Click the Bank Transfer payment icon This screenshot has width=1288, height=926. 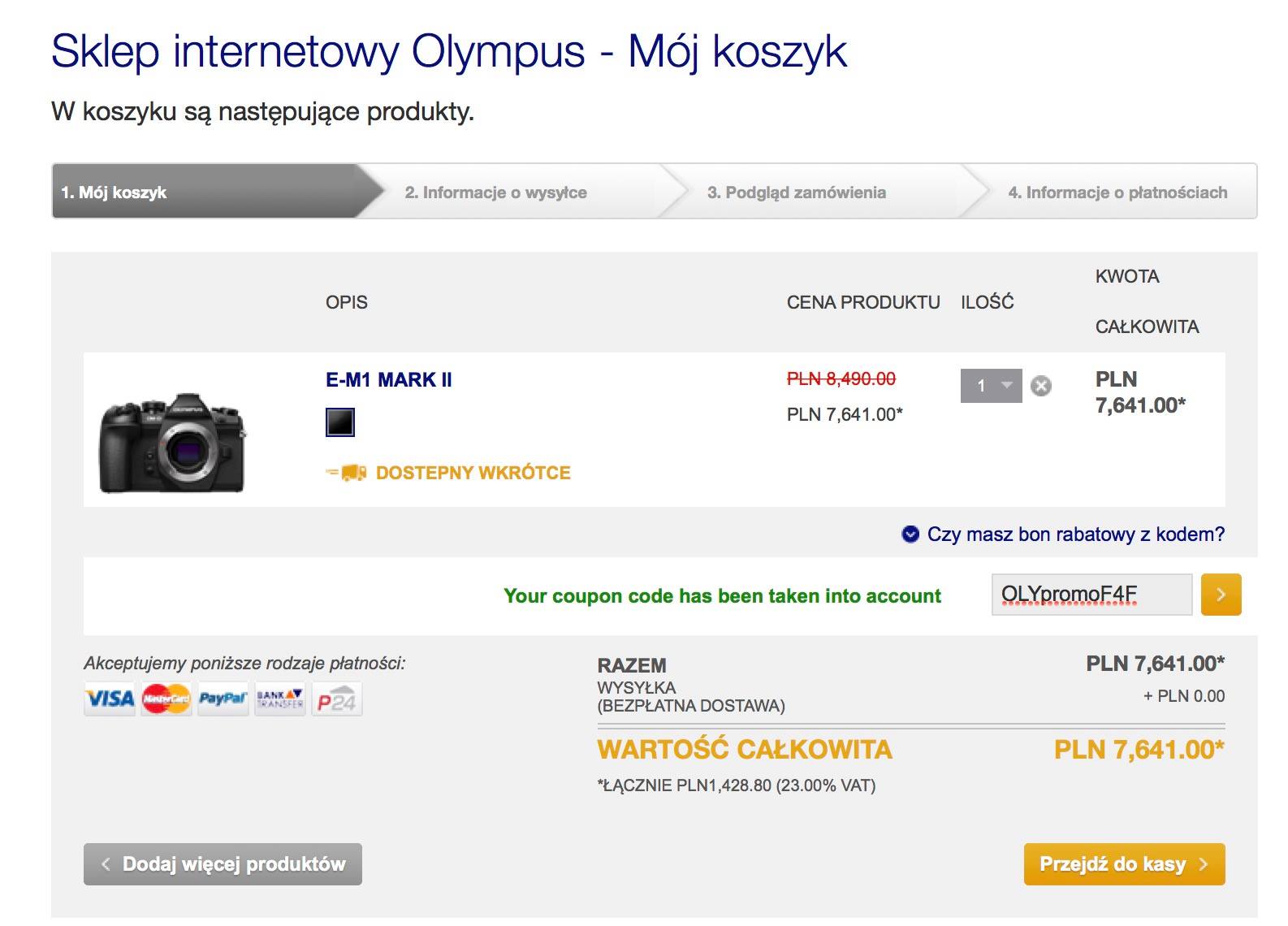tap(279, 699)
